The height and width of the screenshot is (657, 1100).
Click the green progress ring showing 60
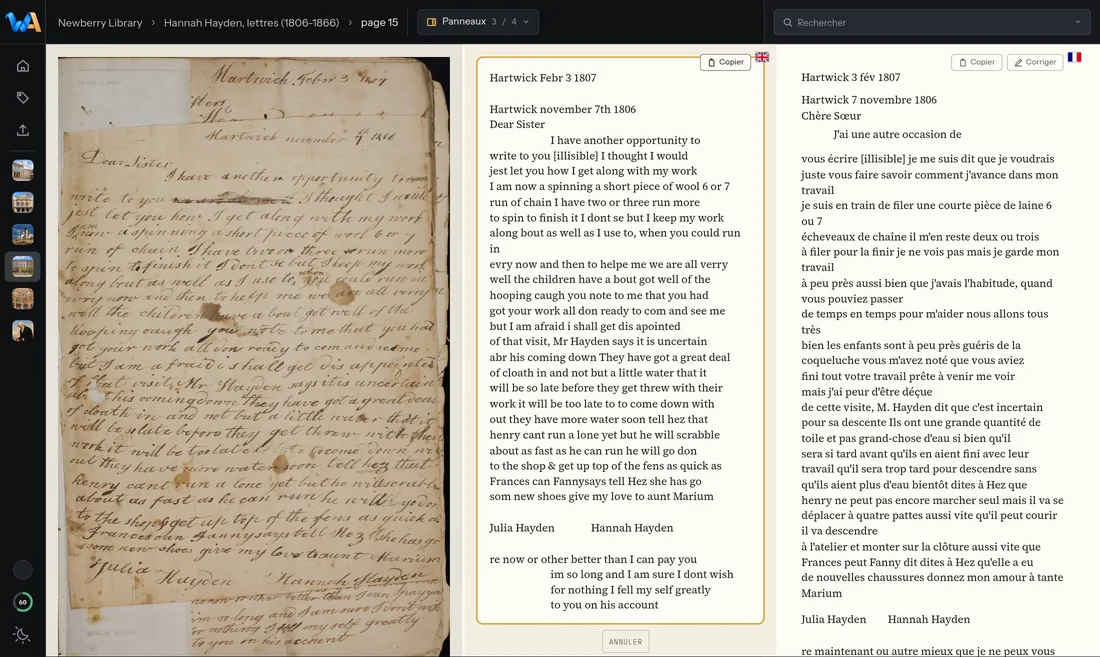pyautogui.click(x=22, y=602)
